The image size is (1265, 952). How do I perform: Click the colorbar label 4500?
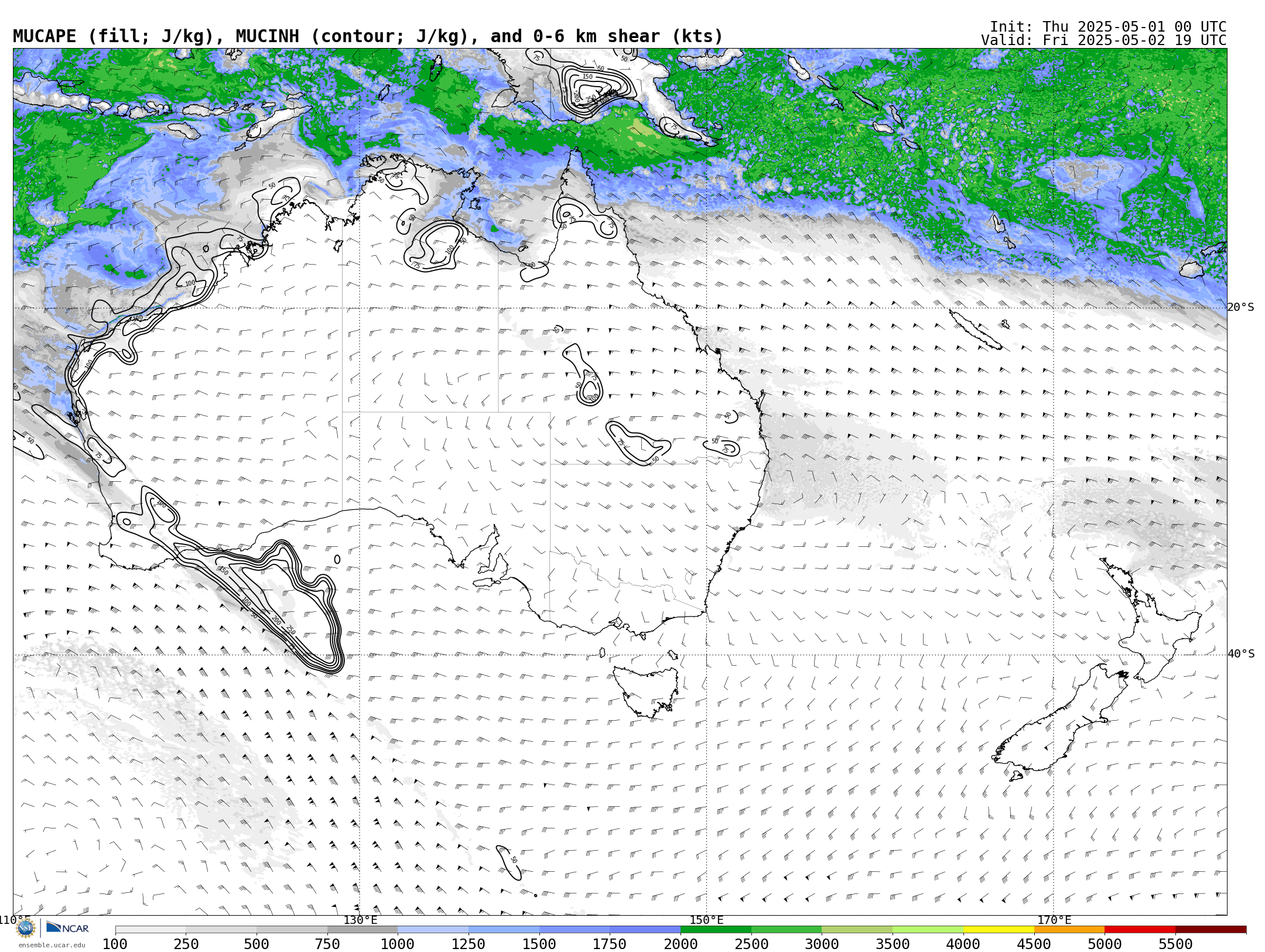tap(1034, 944)
